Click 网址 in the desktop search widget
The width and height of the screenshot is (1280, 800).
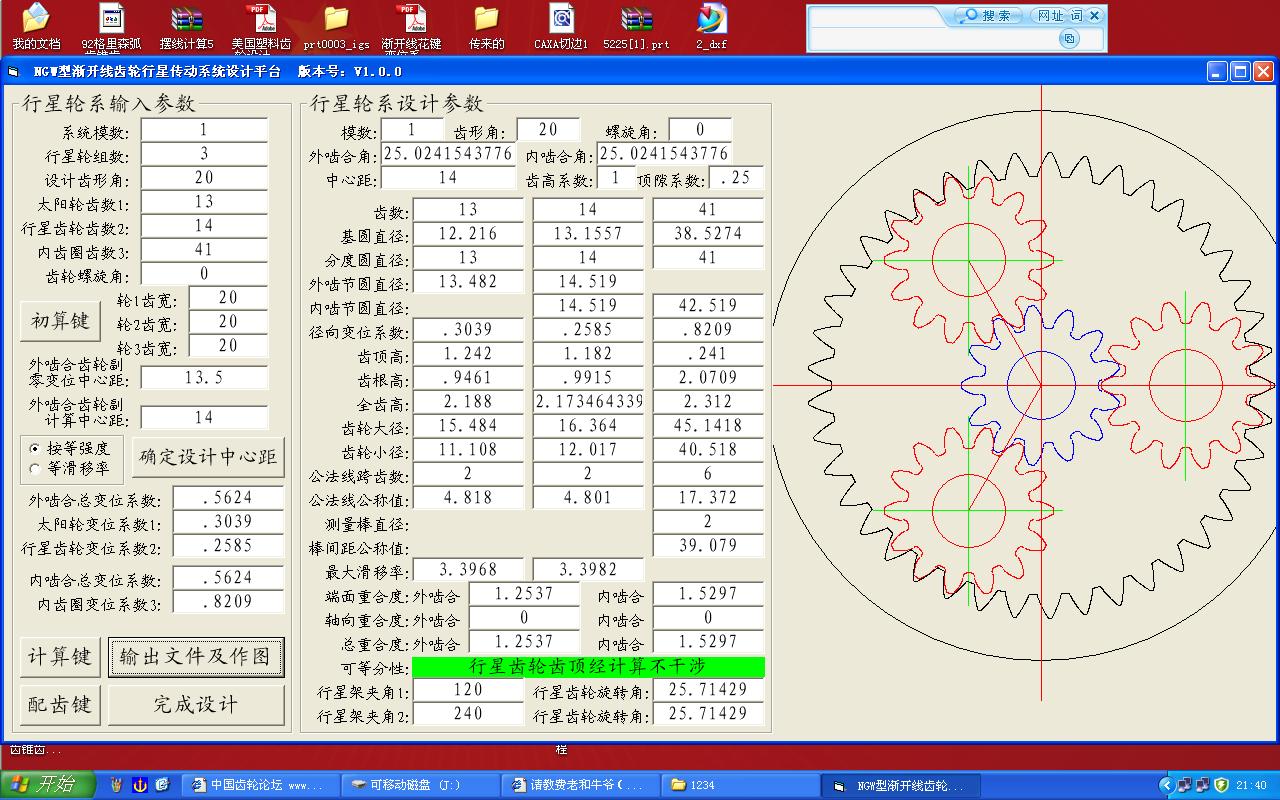coord(1051,16)
